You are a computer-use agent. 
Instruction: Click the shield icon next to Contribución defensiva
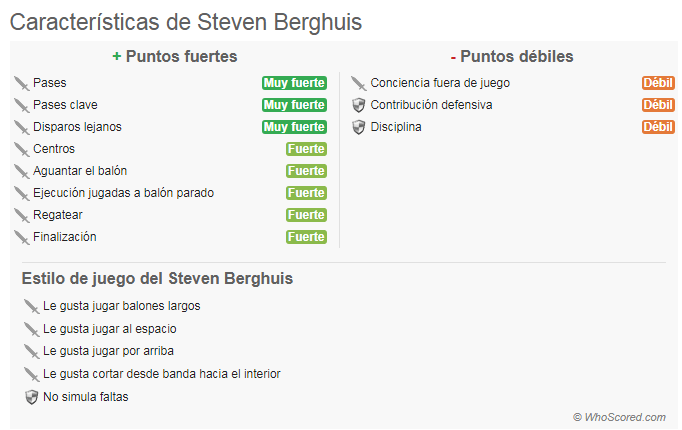359,105
